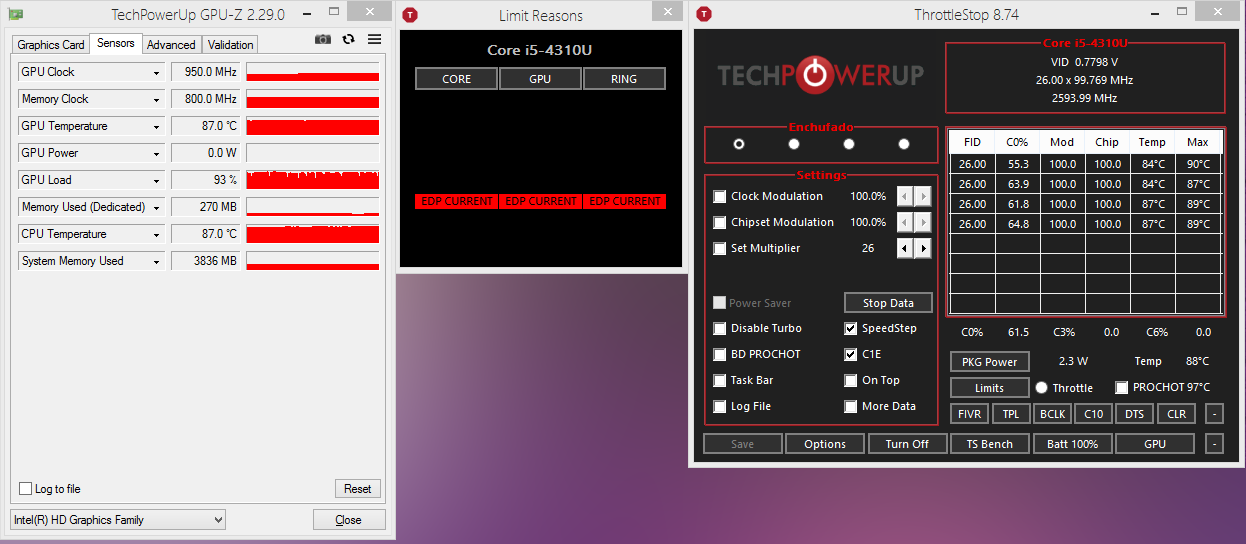The width and height of the screenshot is (1246, 544).
Task: Select the fourth Enchufado profile radio
Action: pos(904,144)
